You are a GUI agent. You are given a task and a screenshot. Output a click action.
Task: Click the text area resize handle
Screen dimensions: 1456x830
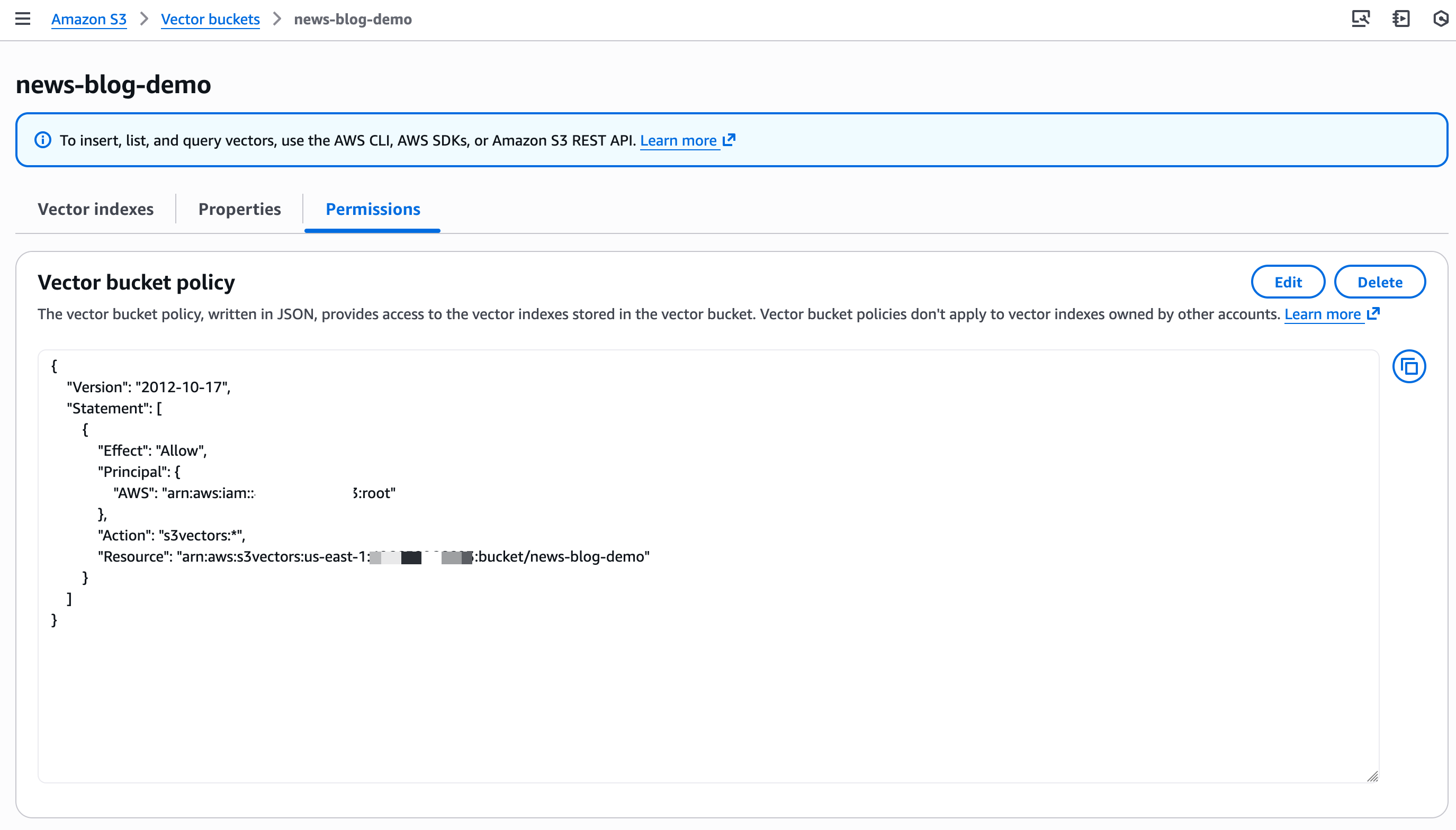(1372, 777)
